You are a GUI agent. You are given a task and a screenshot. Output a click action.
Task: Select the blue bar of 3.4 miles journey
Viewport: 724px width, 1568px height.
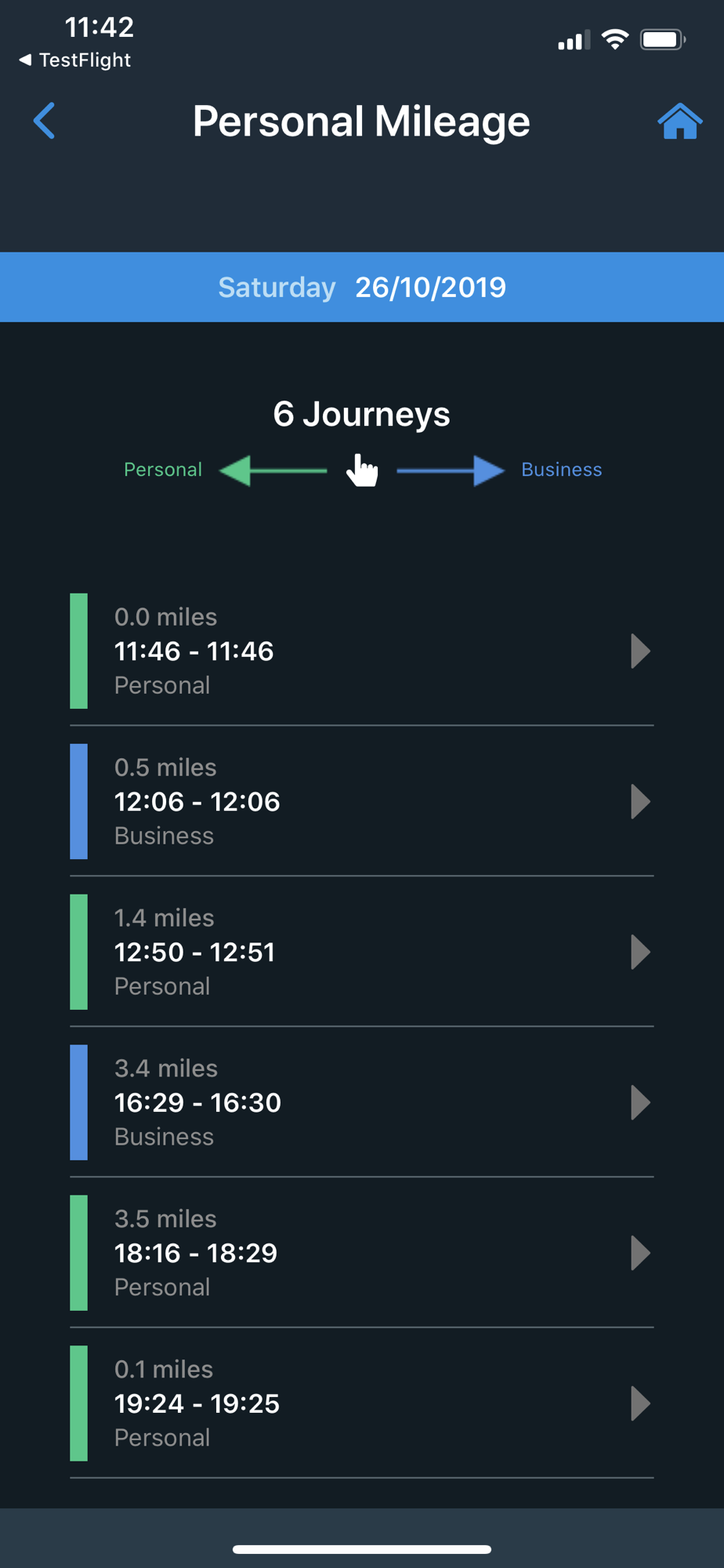pos(78,1102)
